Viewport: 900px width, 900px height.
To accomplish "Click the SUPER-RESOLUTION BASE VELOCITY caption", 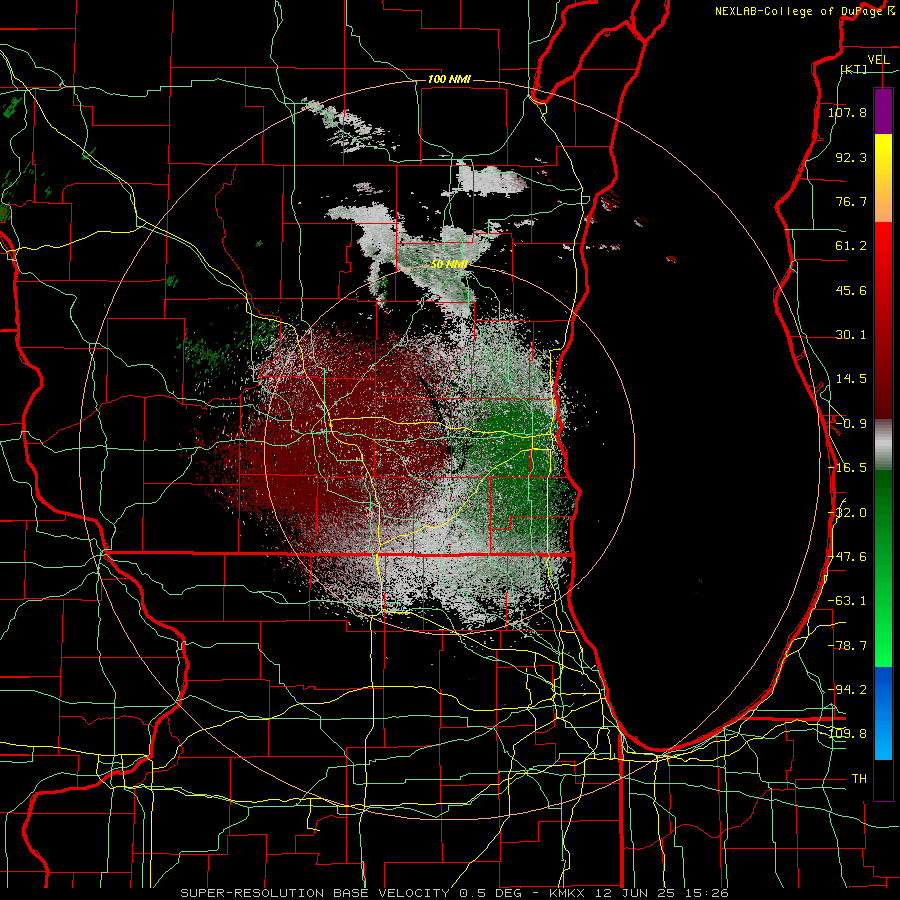I will point(454,893).
